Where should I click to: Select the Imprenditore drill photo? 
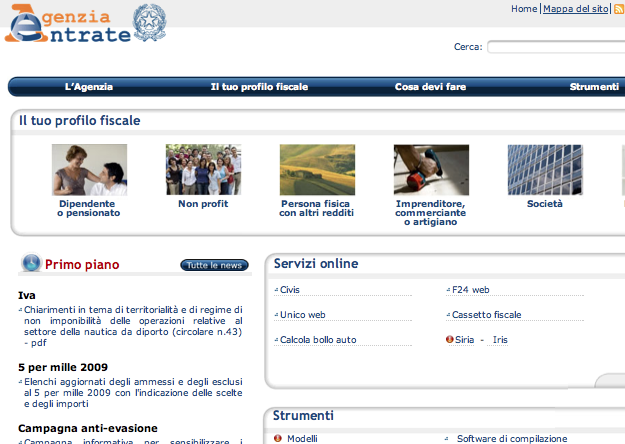click(x=431, y=170)
